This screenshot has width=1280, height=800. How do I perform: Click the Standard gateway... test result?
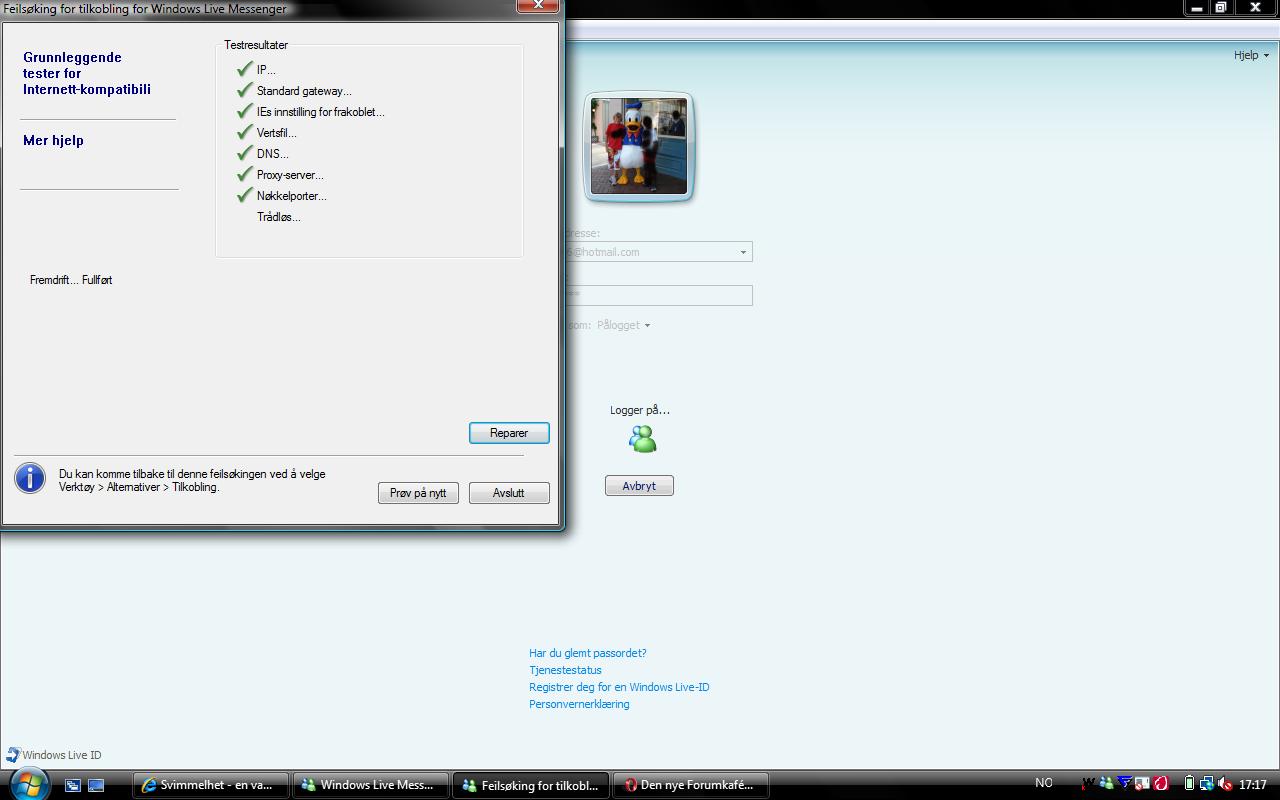(x=304, y=91)
